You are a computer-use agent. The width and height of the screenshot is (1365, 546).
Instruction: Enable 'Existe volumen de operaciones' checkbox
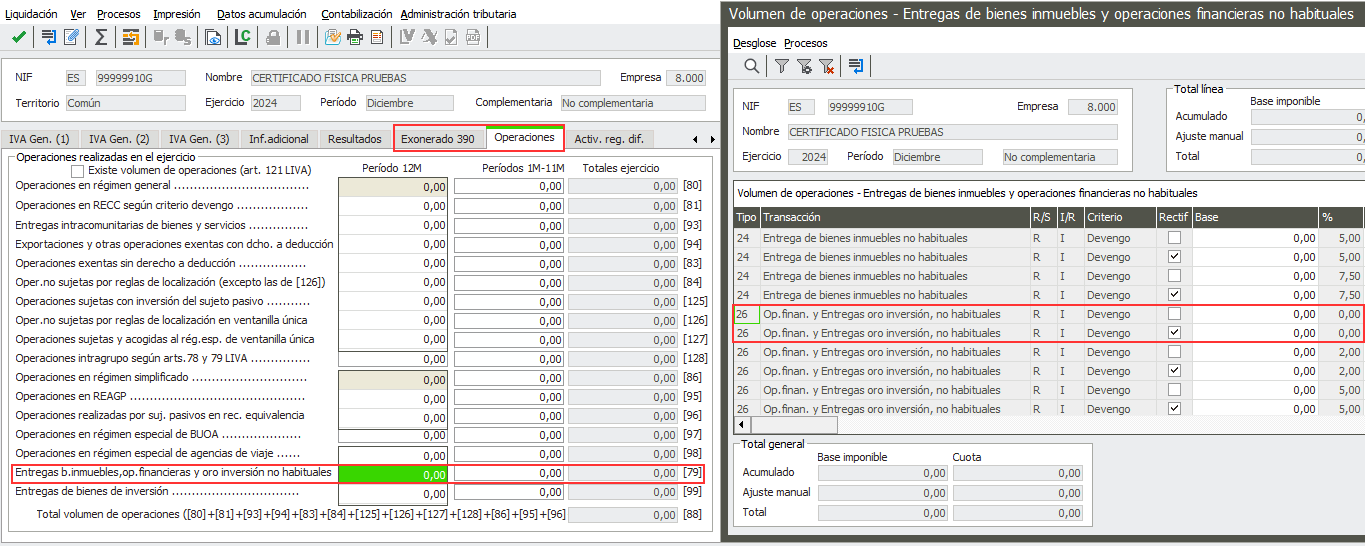[x=78, y=172]
